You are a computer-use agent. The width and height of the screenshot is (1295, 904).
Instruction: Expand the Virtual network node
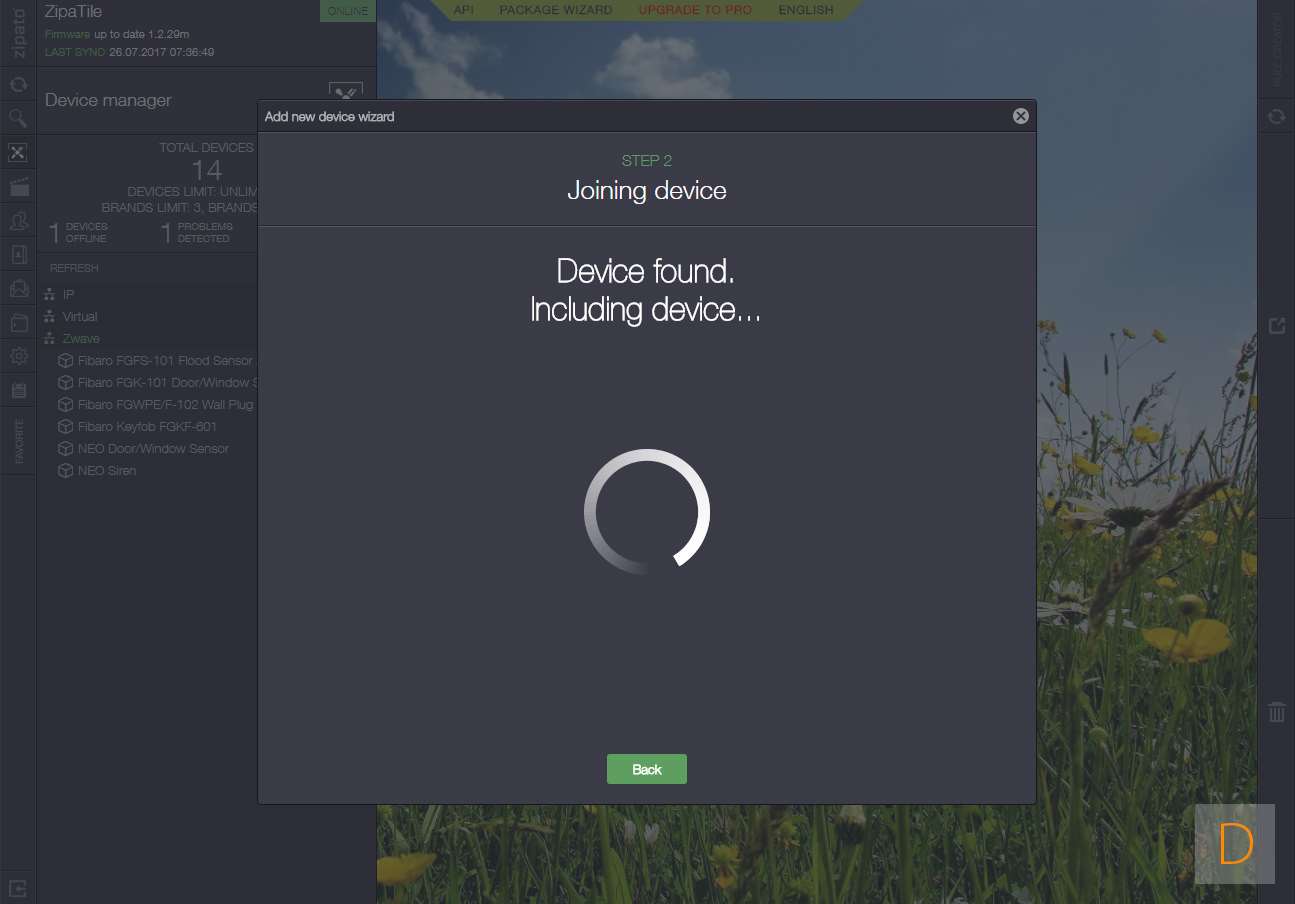point(80,316)
